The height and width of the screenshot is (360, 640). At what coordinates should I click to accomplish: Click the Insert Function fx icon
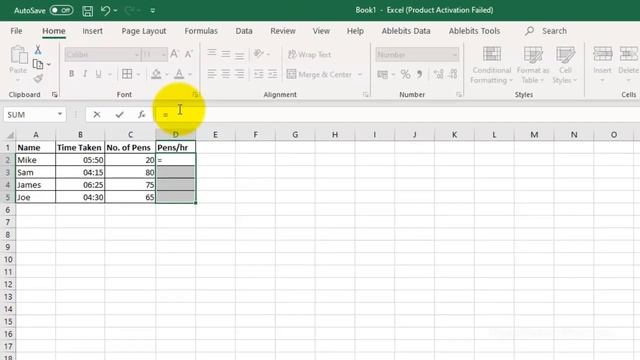pyautogui.click(x=142, y=115)
